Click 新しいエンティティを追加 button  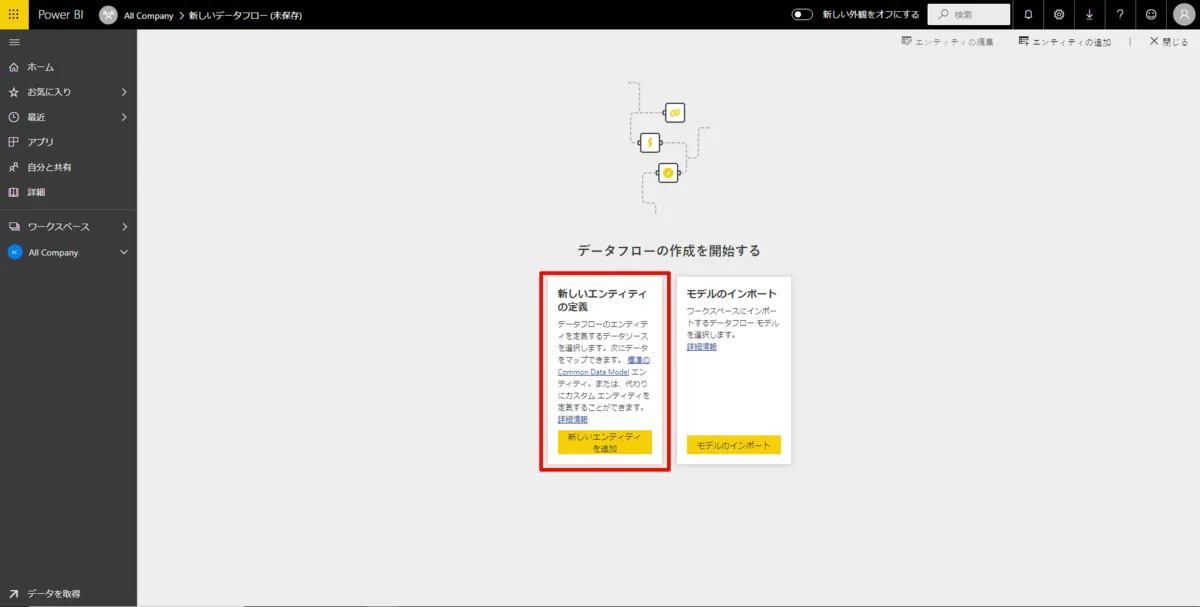[x=604, y=442]
